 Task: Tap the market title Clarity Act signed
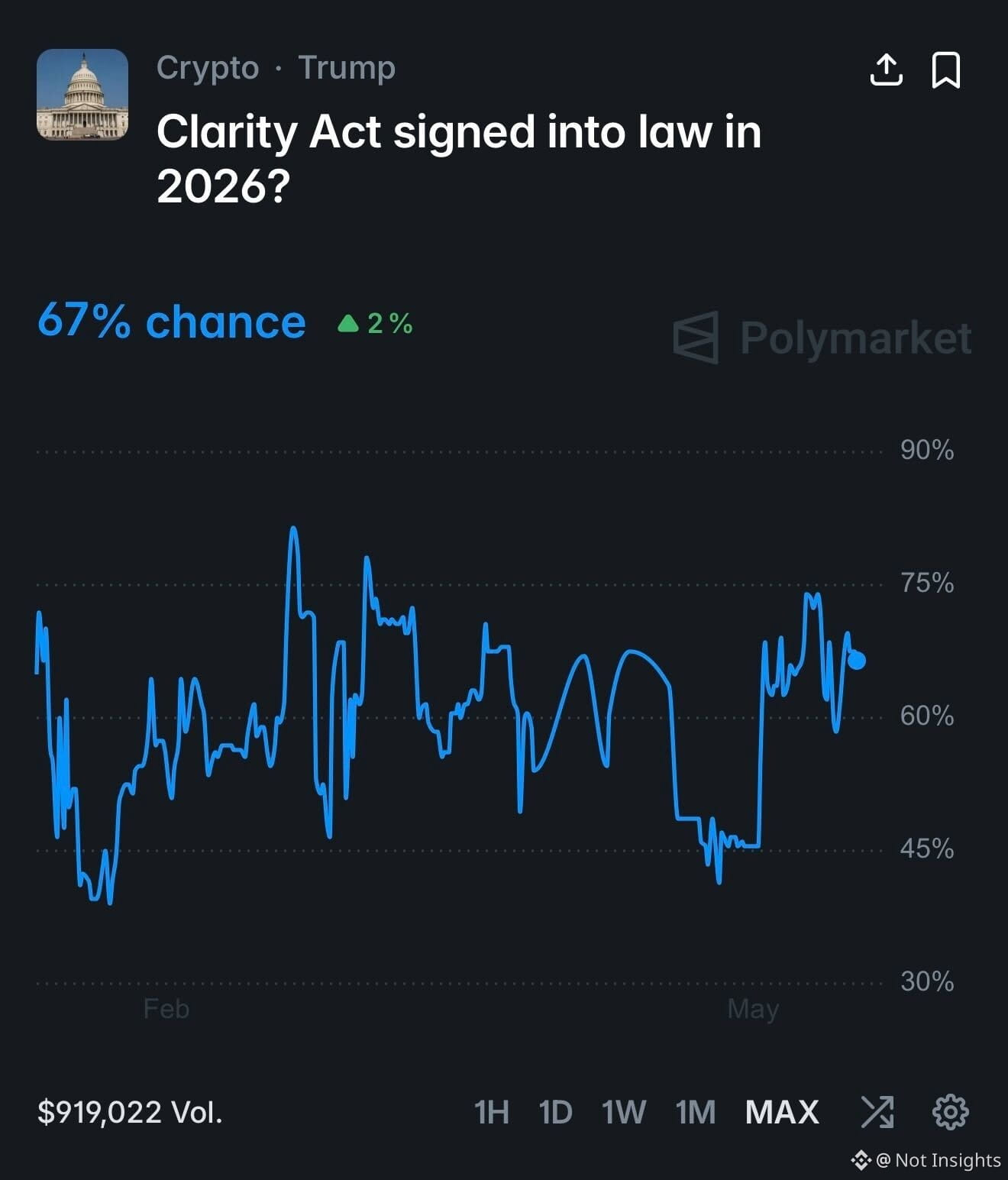tap(459, 158)
